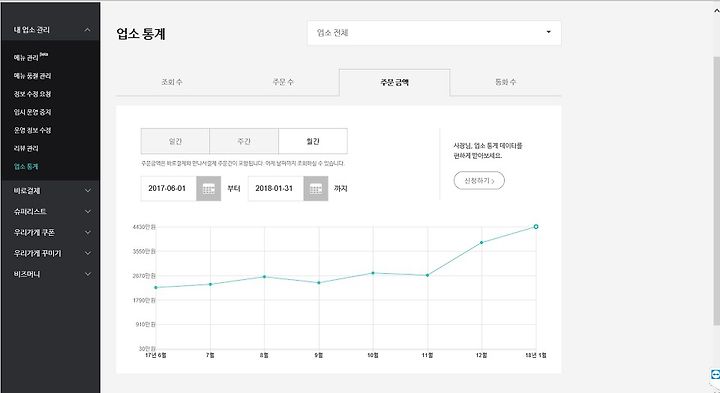The height and width of the screenshot is (393, 720).
Task: Open the end date calendar picker icon
Action: (x=315, y=189)
